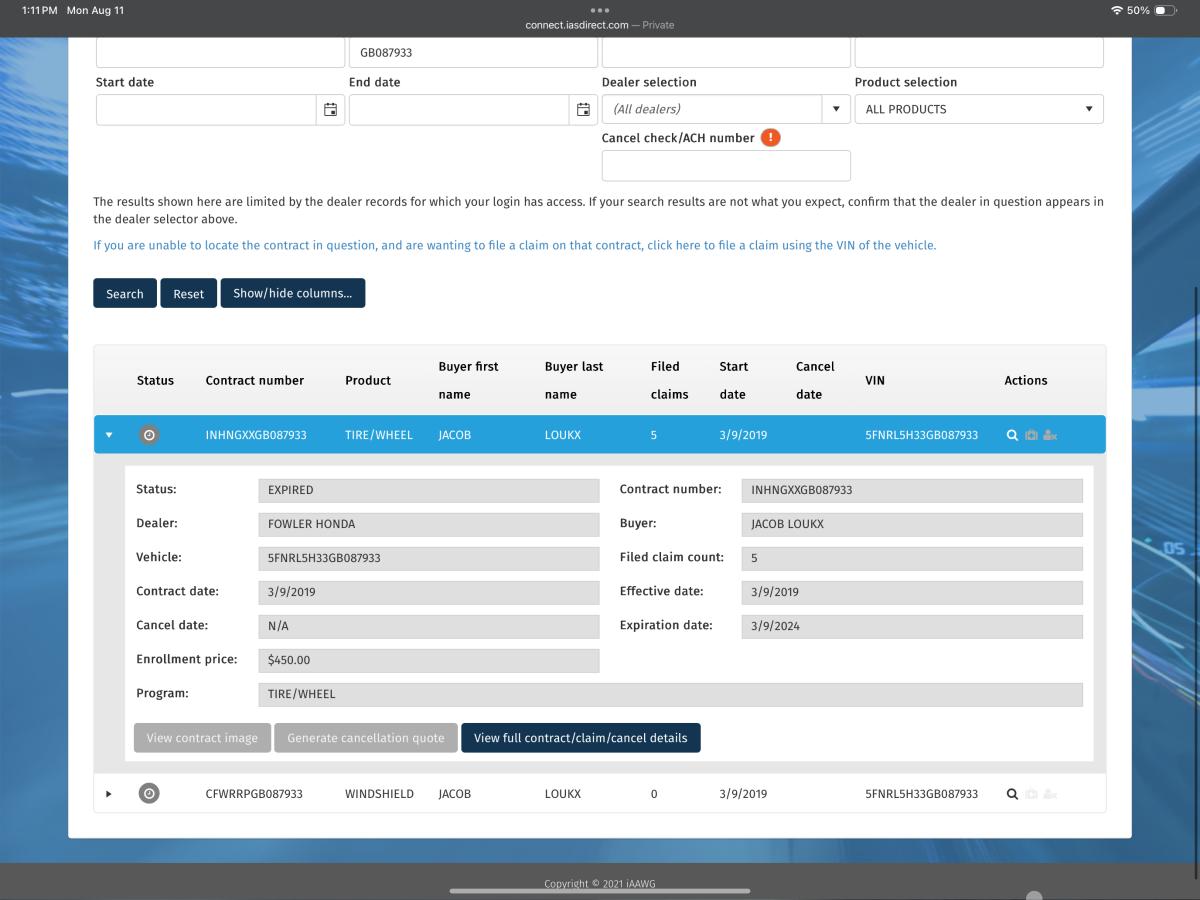The width and height of the screenshot is (1200, 900).
Task: Click cancel-user icon in TIRE/WHEEL row
Action: click(1050, 435)
